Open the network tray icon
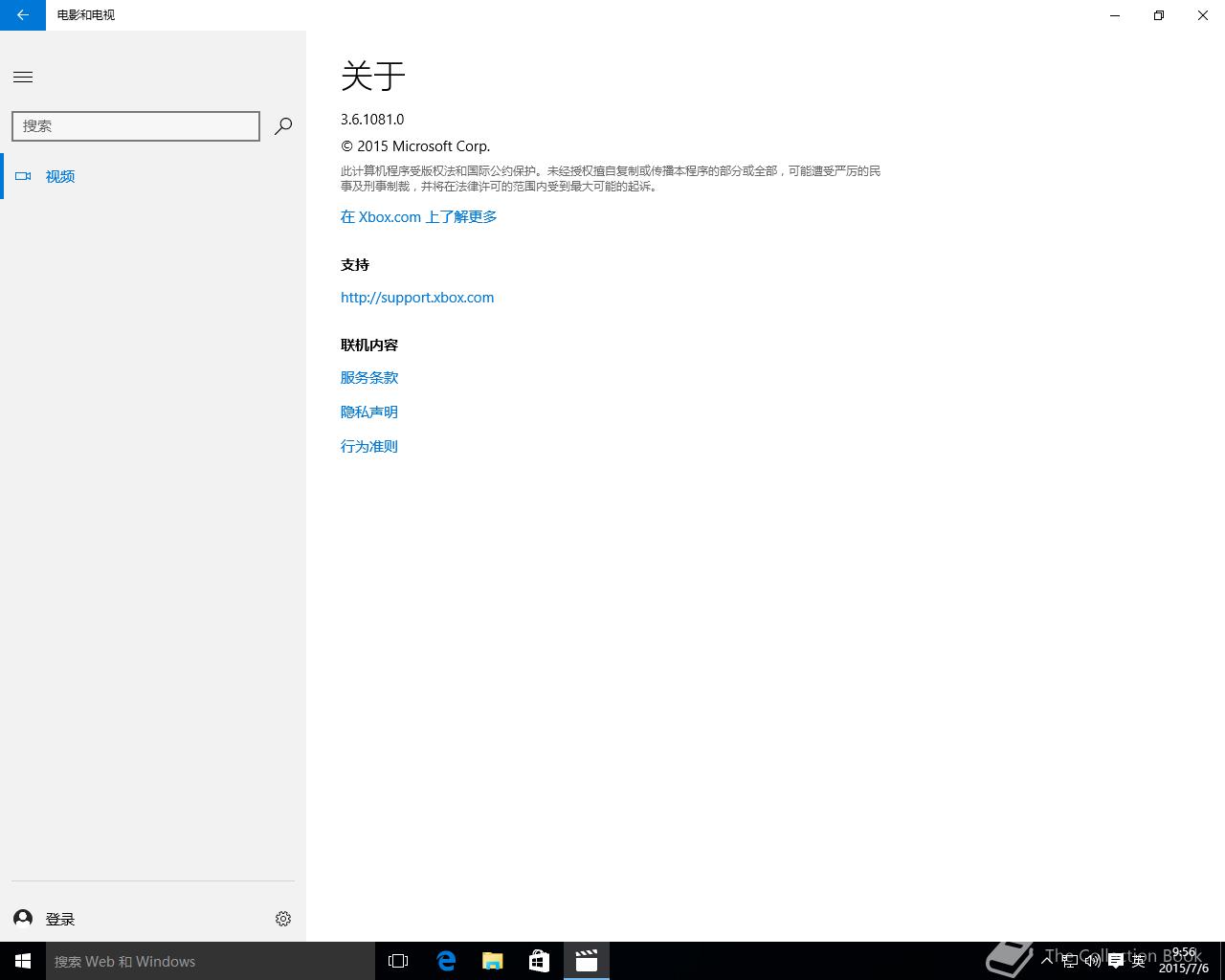 coord(1070,961)
